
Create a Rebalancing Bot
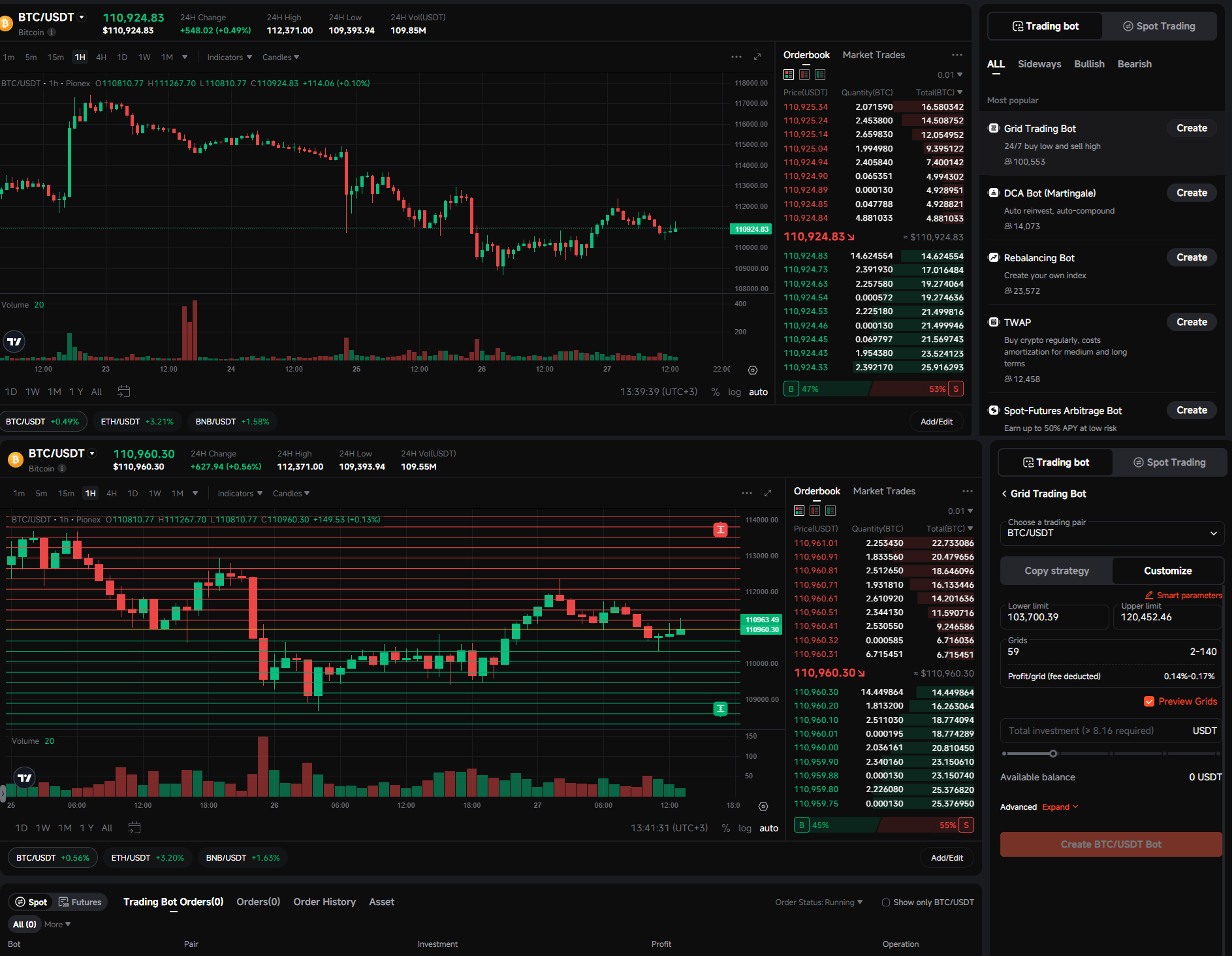(x=1192, y=258)
